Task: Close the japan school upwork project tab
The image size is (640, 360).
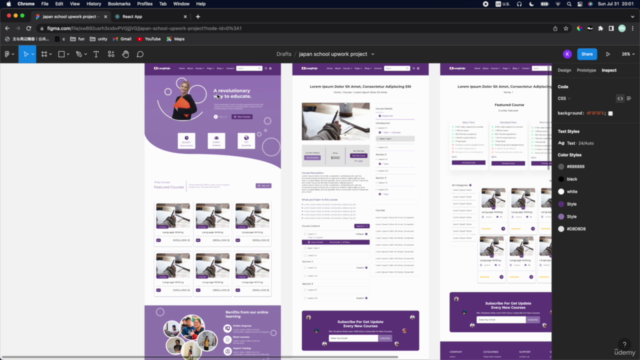Action: click(x=105, y=17)
